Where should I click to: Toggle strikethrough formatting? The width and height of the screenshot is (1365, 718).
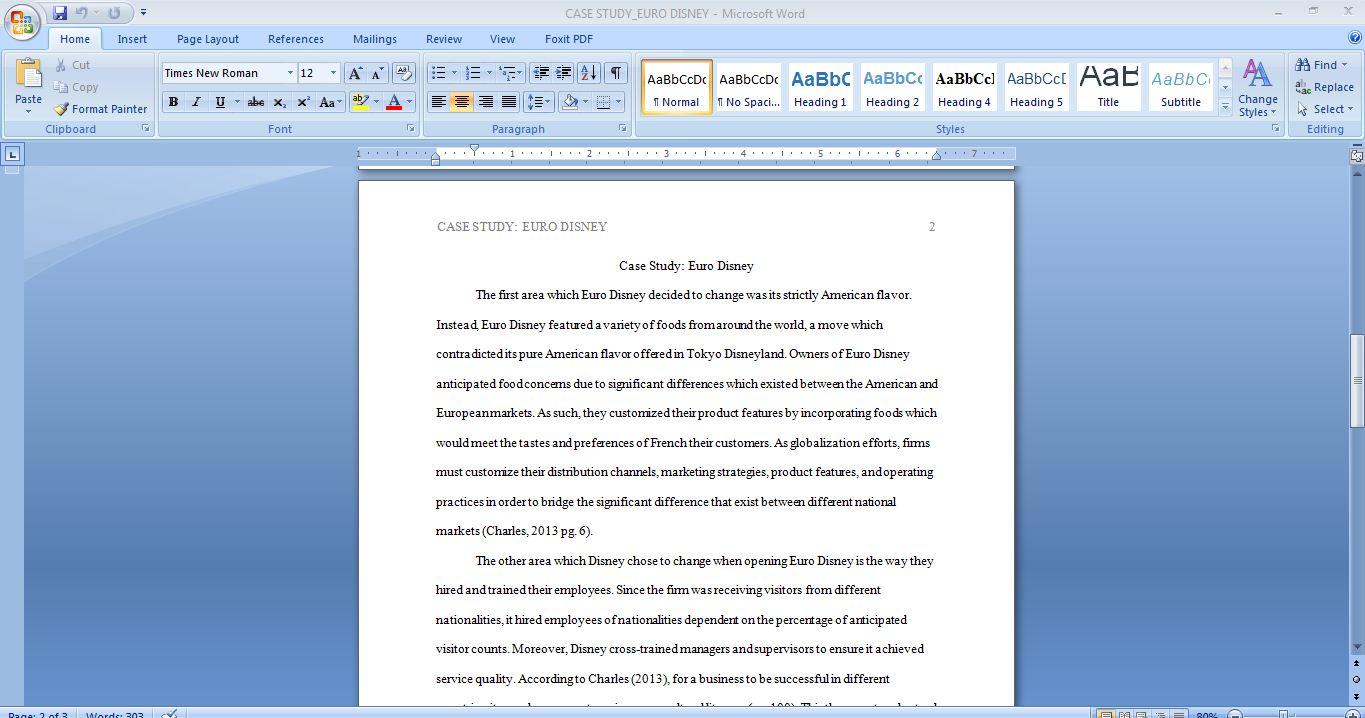coord(255,102)
